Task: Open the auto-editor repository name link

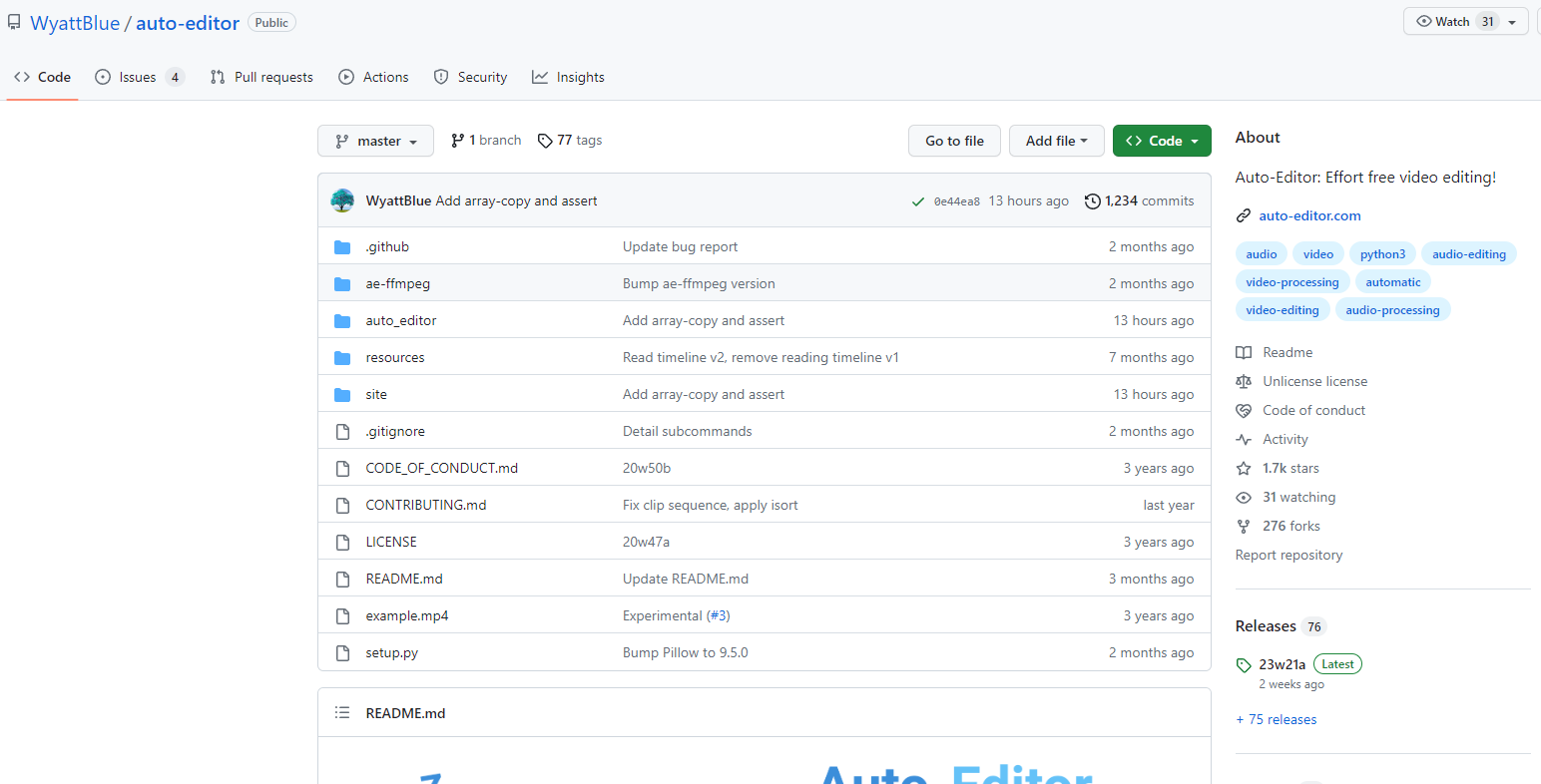Action: click(x=188, y=23)
